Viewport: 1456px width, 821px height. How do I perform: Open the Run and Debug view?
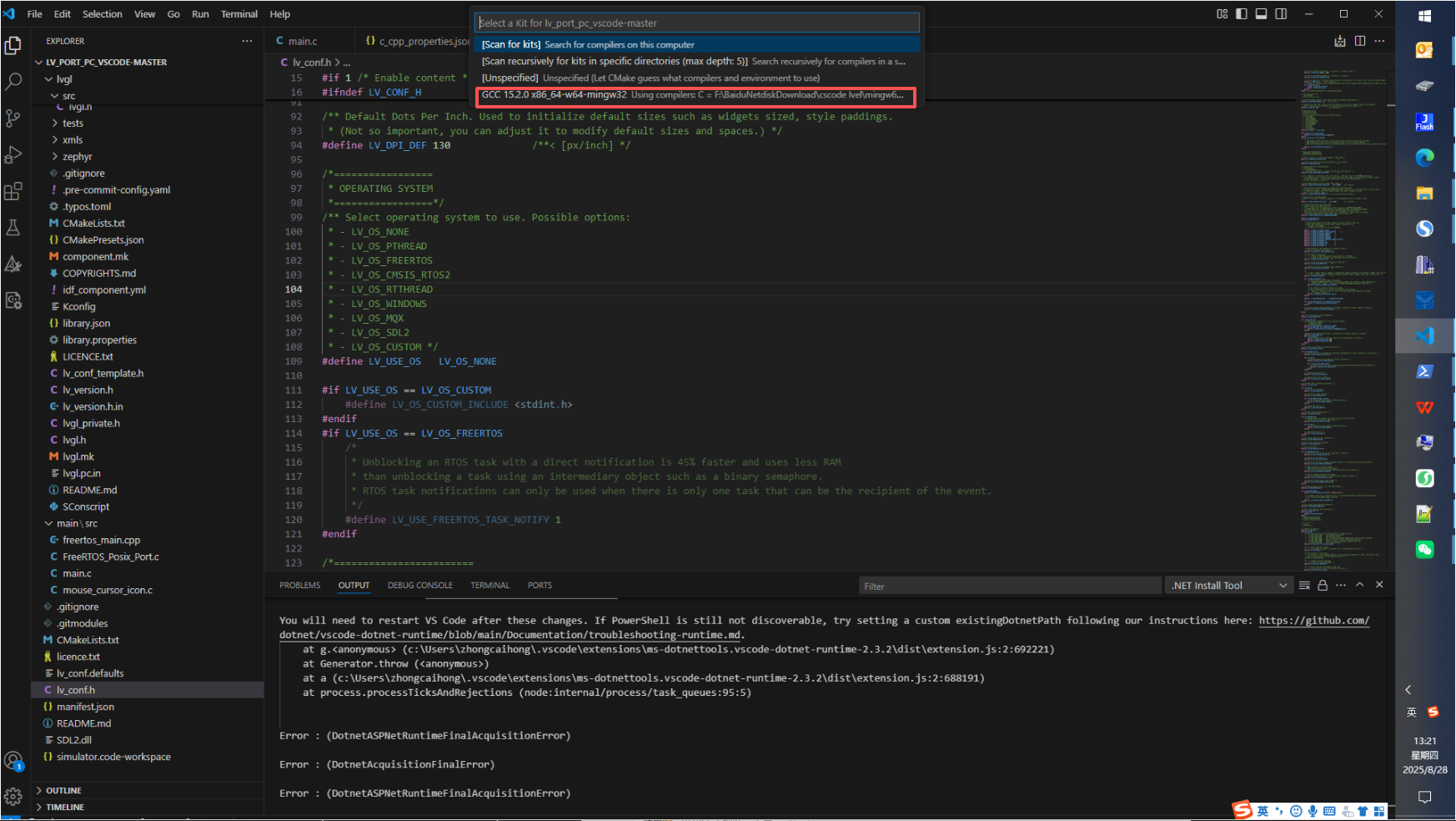click(x=13, y=154)
